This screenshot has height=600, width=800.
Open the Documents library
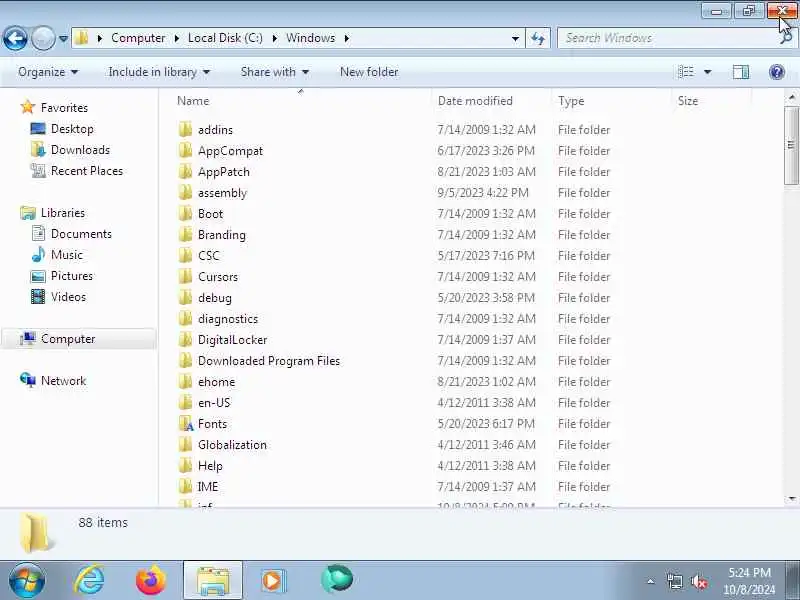[x=81, y=234]
